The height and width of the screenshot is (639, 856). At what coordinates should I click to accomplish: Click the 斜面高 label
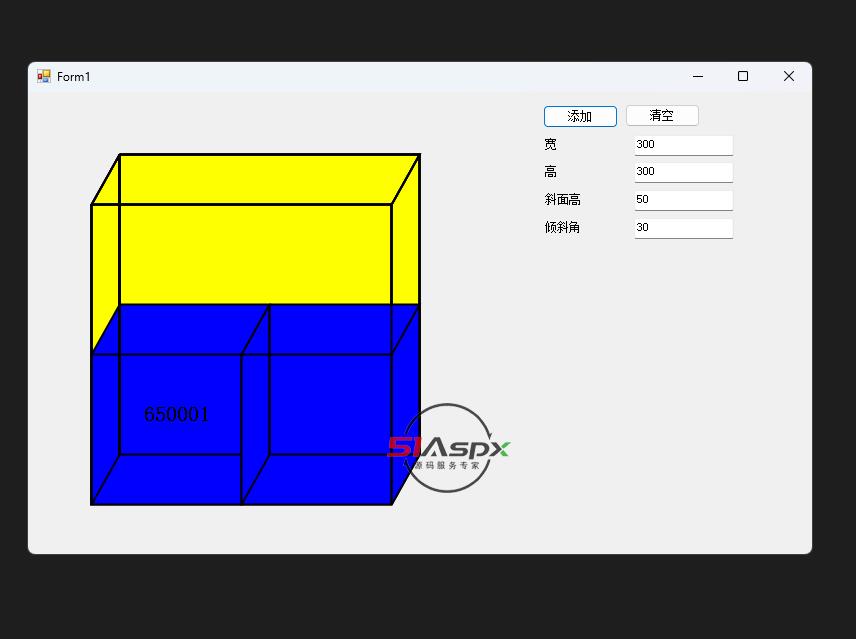[562, 200]
